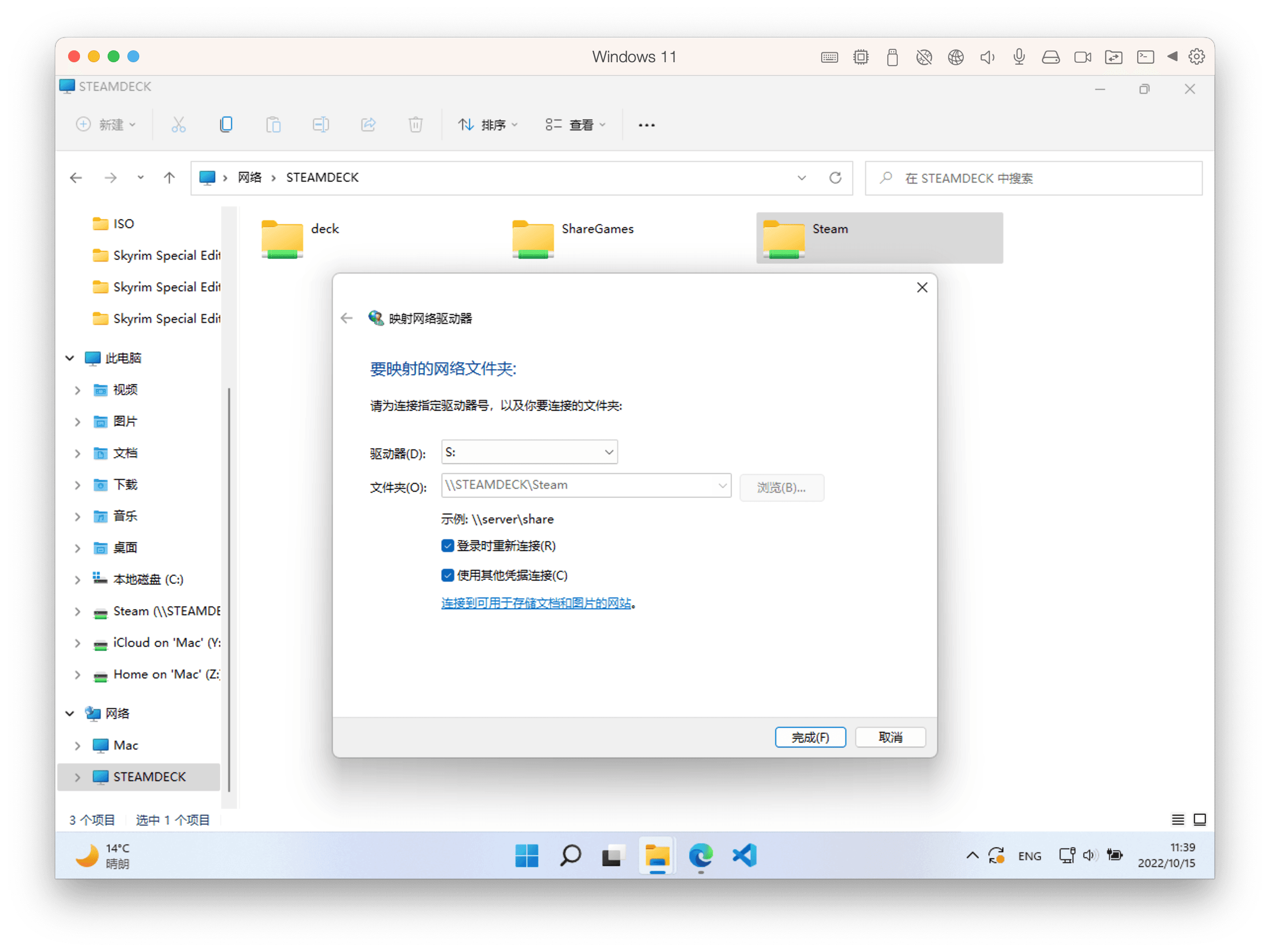
Task: Select the Steam shared folder
Action: pos(879,238)
